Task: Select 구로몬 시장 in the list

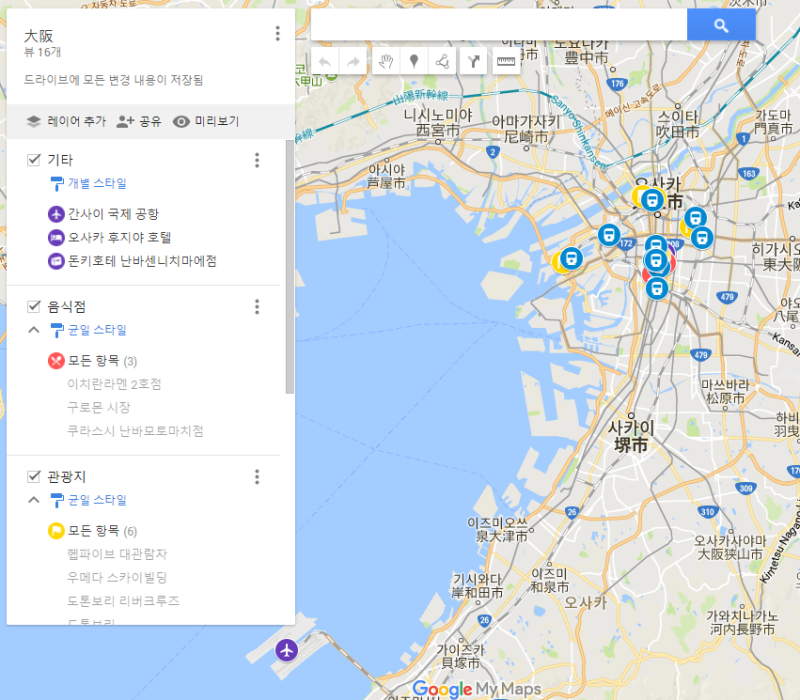Action: [x=99, y=408]
